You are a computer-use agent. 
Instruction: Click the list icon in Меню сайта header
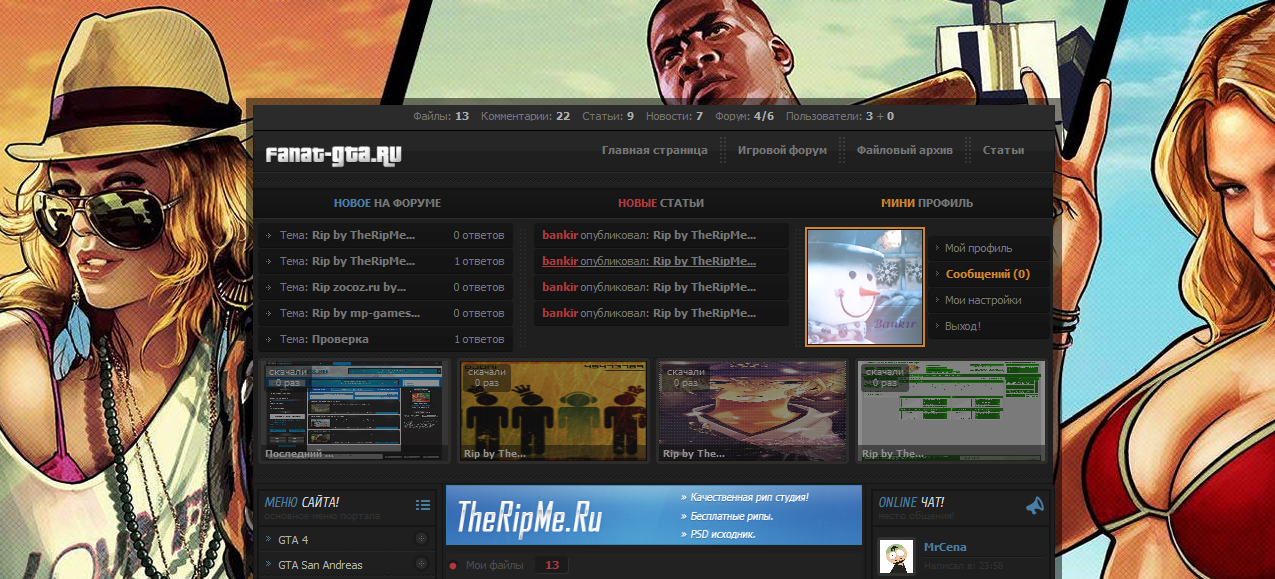(x=423, y=505)
